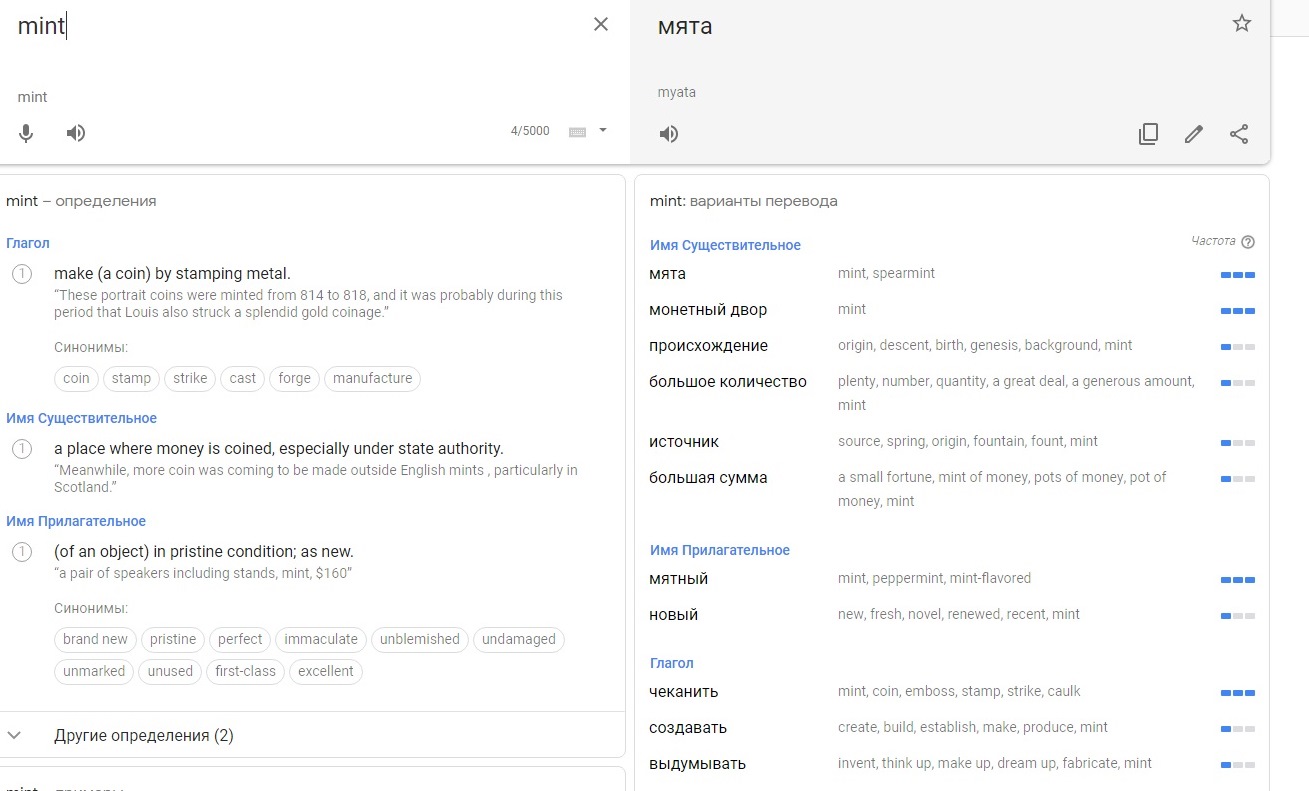Open the virtual keyboard icon
This screenshot has width=1309, height=791.
pos(577,132)
